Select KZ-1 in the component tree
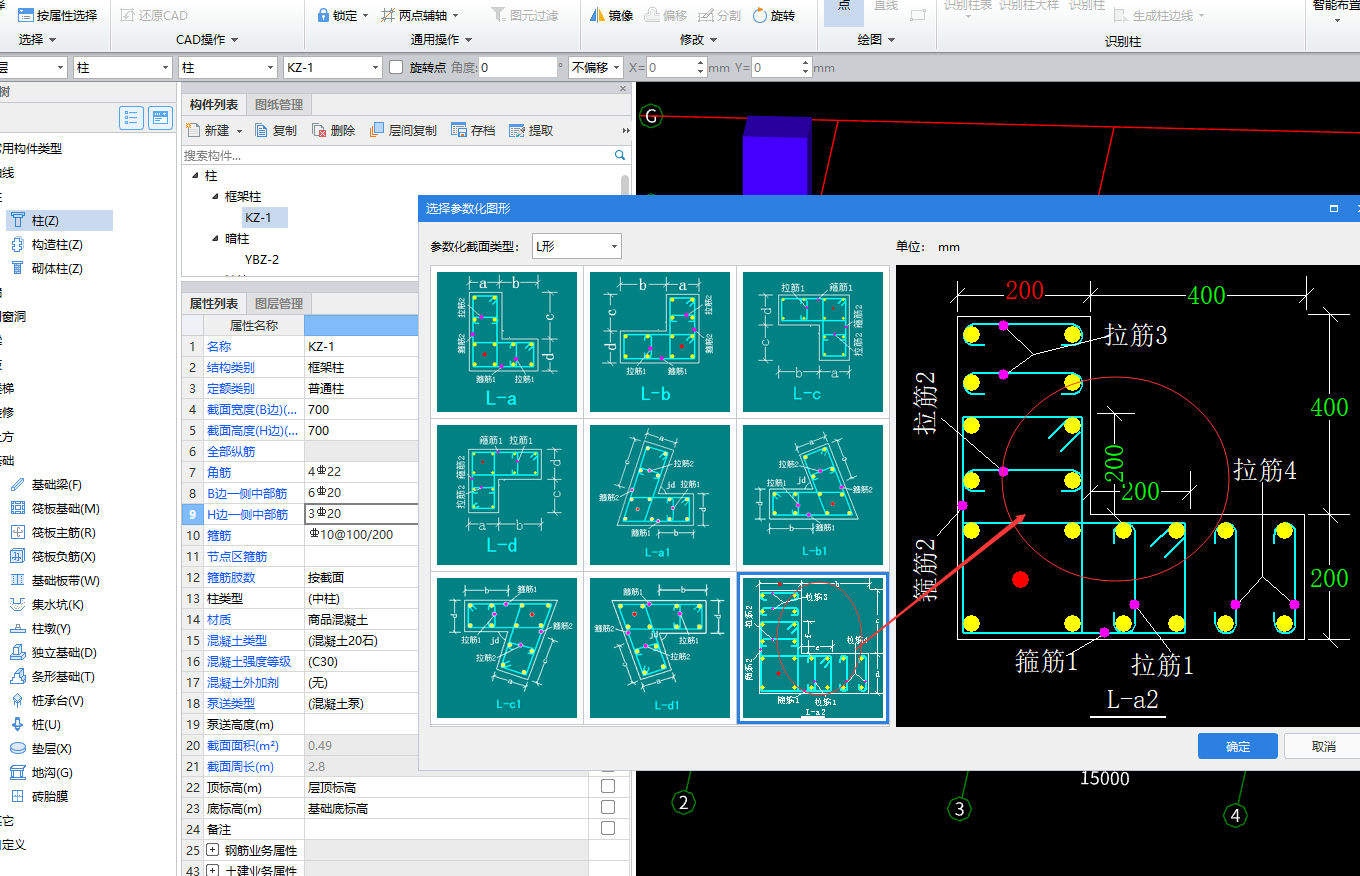 [x=265, y=217]
